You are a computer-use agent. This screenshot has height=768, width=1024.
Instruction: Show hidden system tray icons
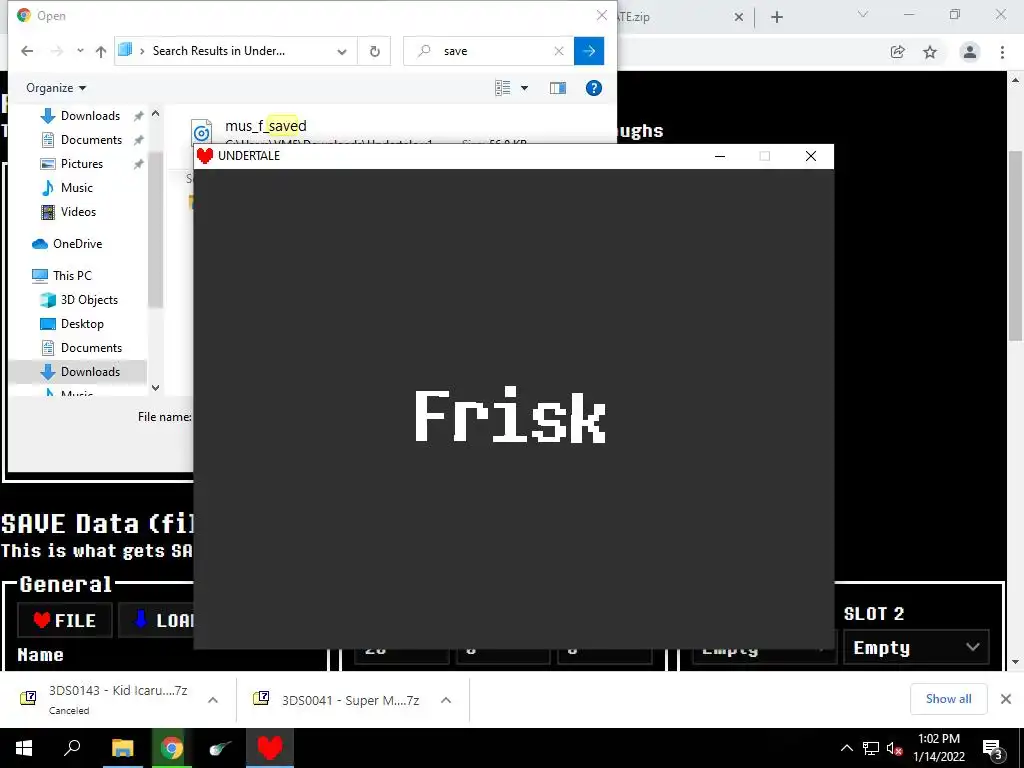pyautogui.click(x=846, y=748)
